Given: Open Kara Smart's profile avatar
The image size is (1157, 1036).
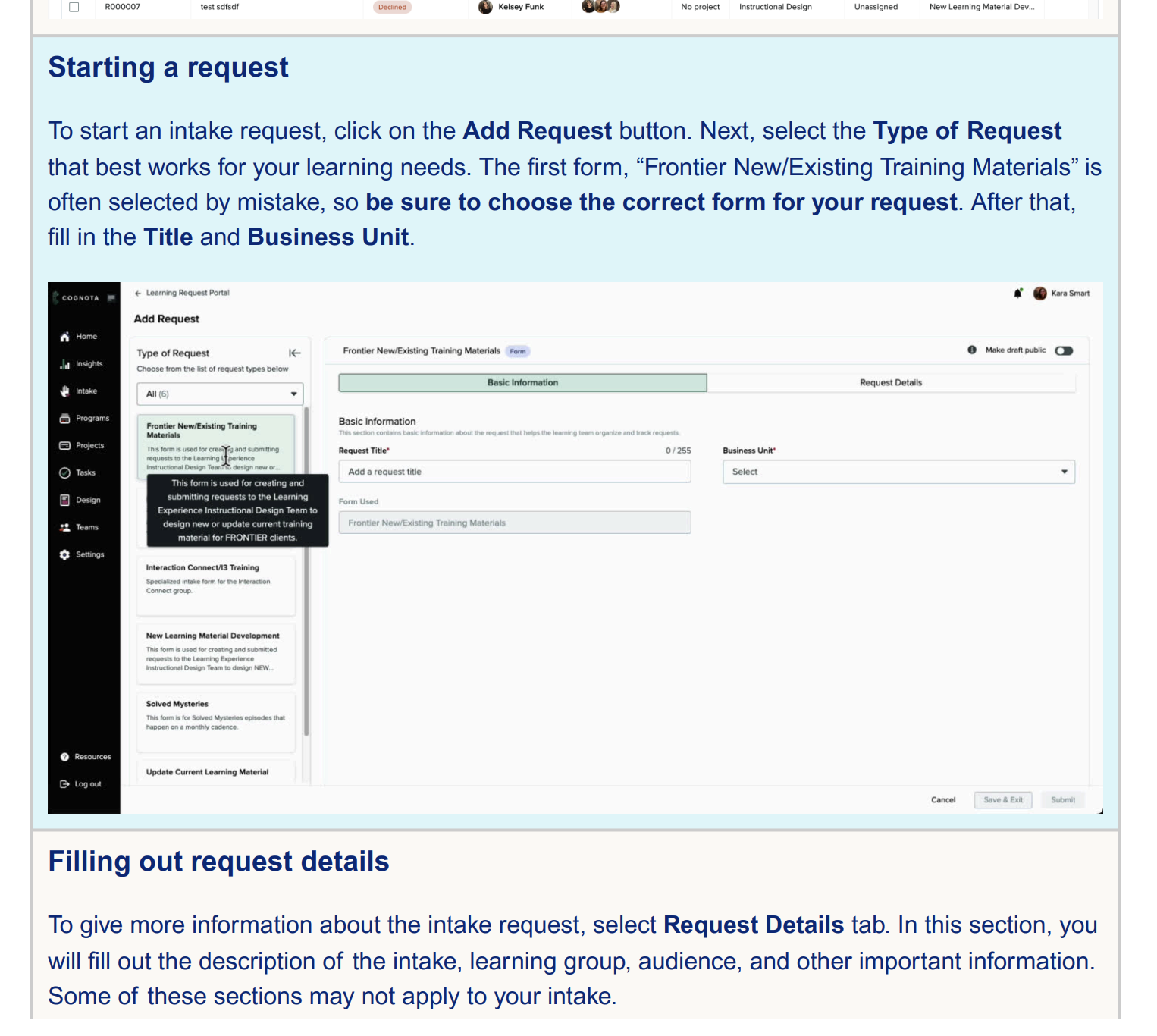Looking at the screenshot, I should coord(1039,294).
